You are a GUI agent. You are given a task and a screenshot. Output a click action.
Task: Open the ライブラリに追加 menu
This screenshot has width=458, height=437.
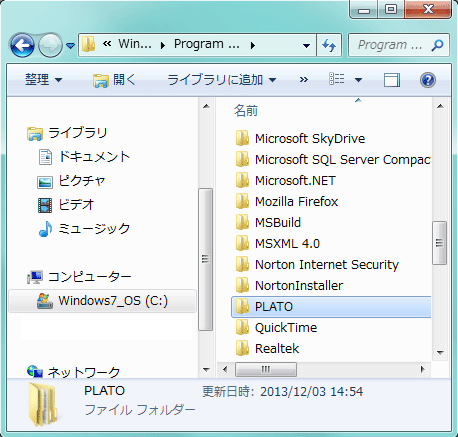[x=222, y=80]
